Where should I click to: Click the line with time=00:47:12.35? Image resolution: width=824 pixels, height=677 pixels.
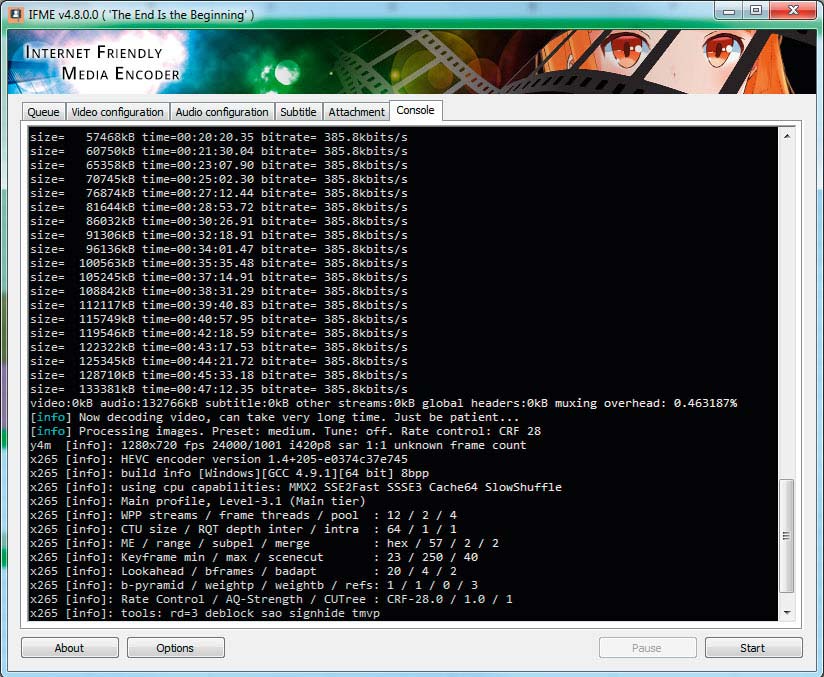(219, 389)
